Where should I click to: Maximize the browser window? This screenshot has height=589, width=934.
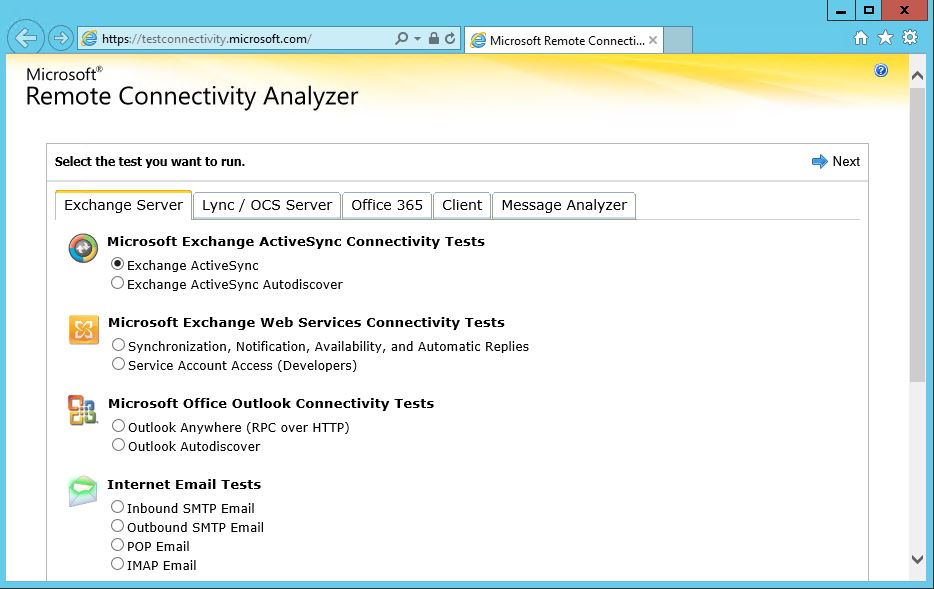[x=868, y=10]
